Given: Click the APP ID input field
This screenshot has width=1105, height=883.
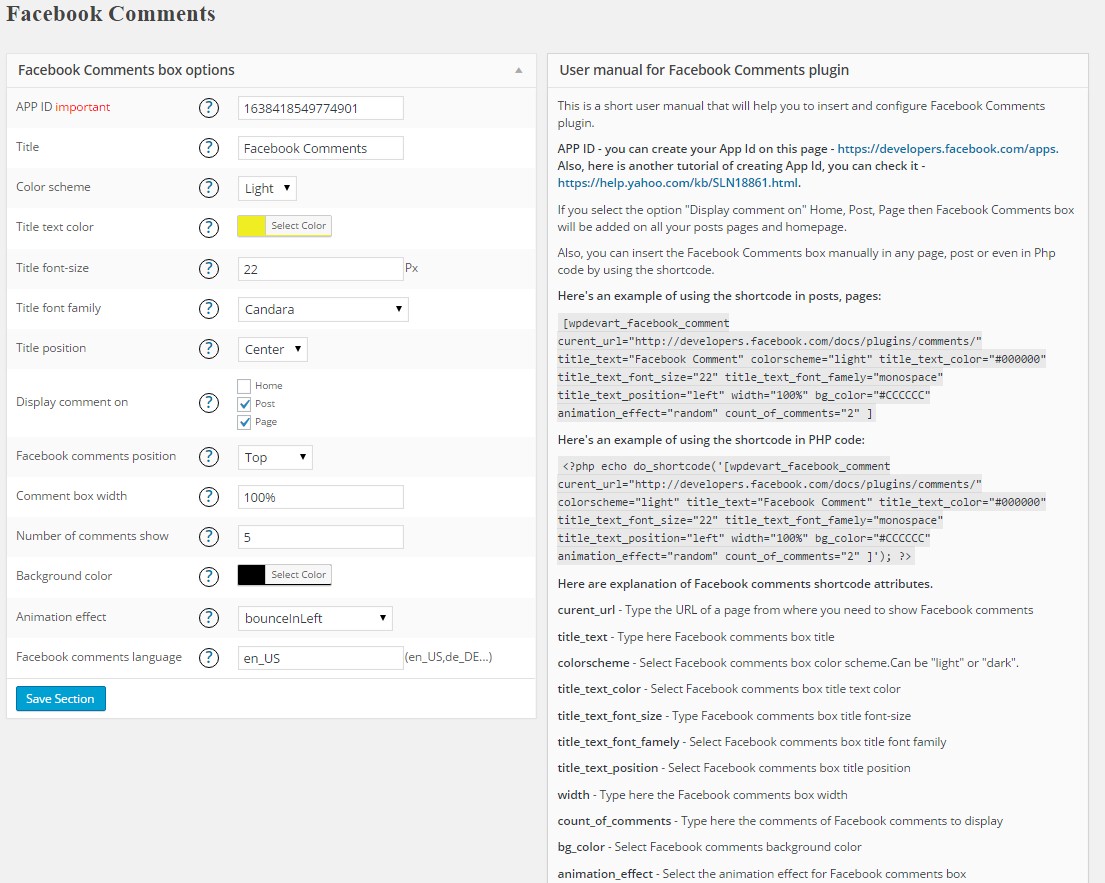Looking at the screenshot, I should click(x=321, y=108).
